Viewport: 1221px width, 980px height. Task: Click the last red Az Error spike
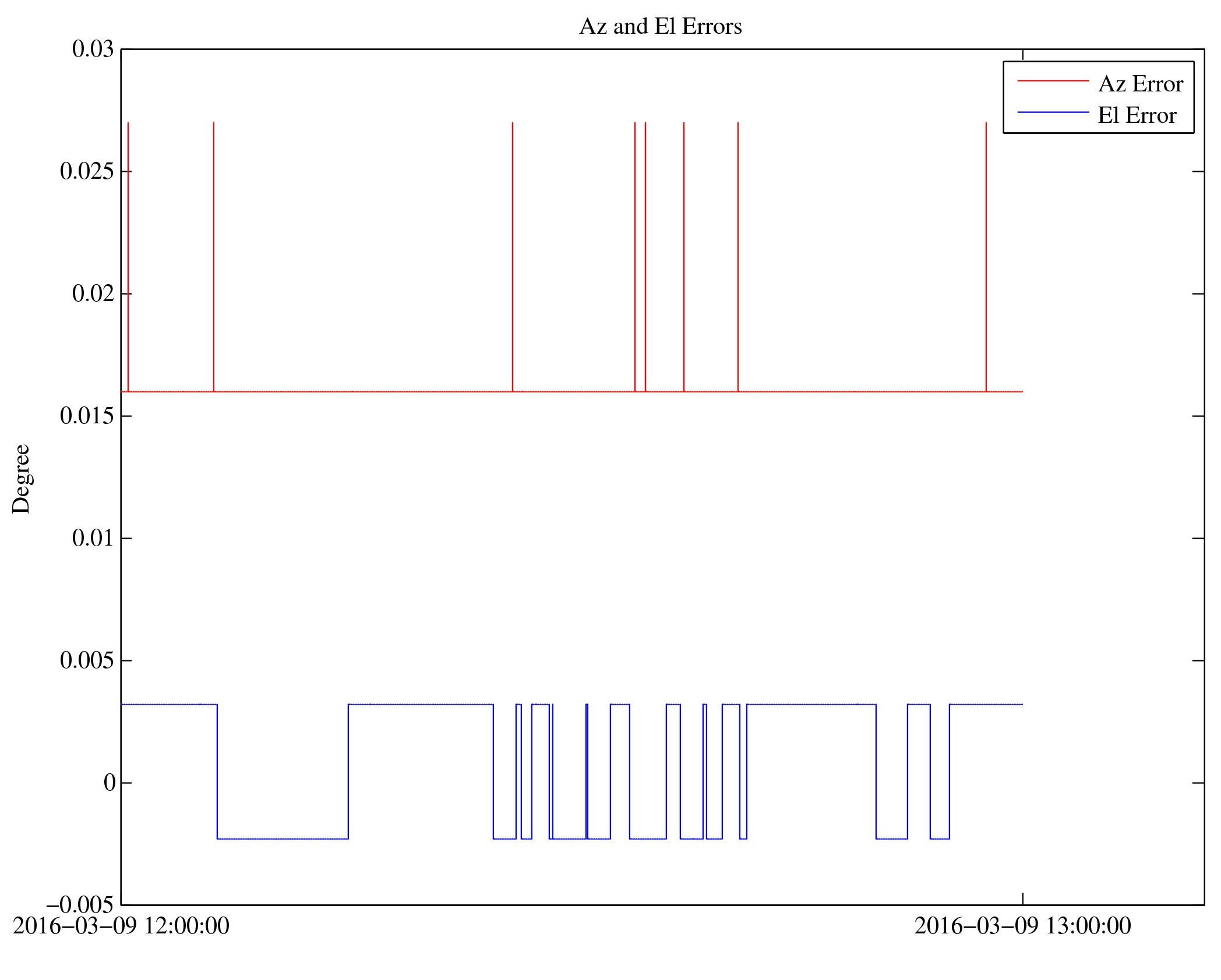coord(986,256)
